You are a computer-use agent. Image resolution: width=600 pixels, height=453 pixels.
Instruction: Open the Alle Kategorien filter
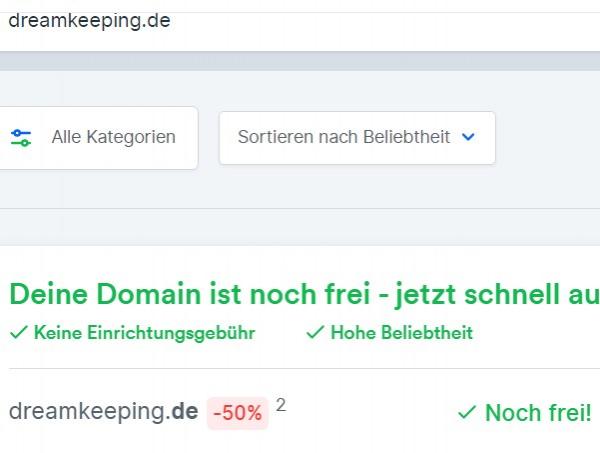click(x=99, y=138)
